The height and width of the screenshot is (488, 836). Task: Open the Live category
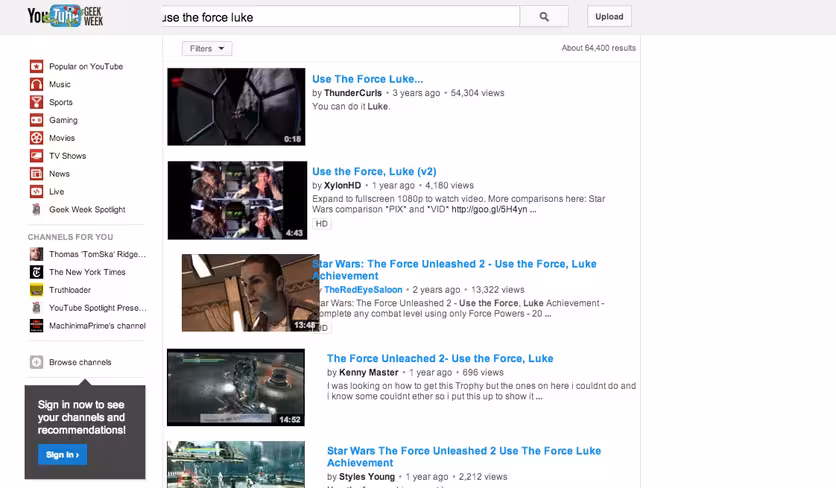point(57,191)
